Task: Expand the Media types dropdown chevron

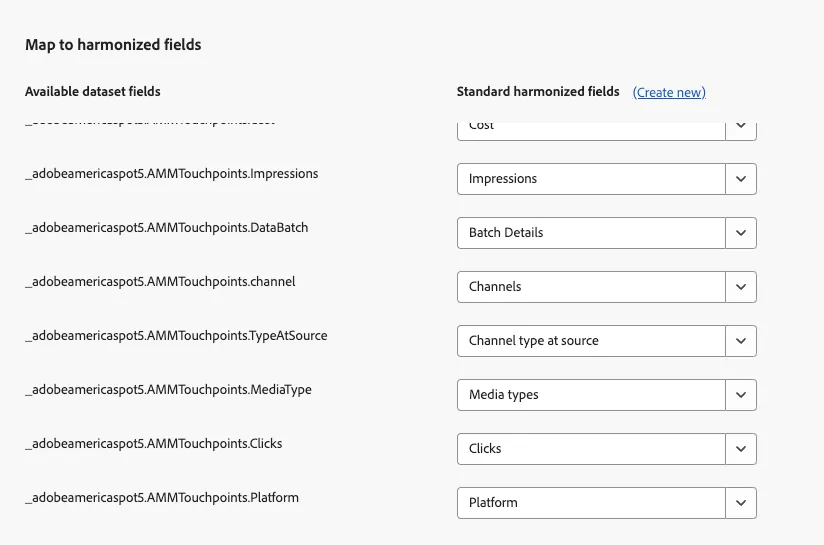Action: click(x=741, y=395)
